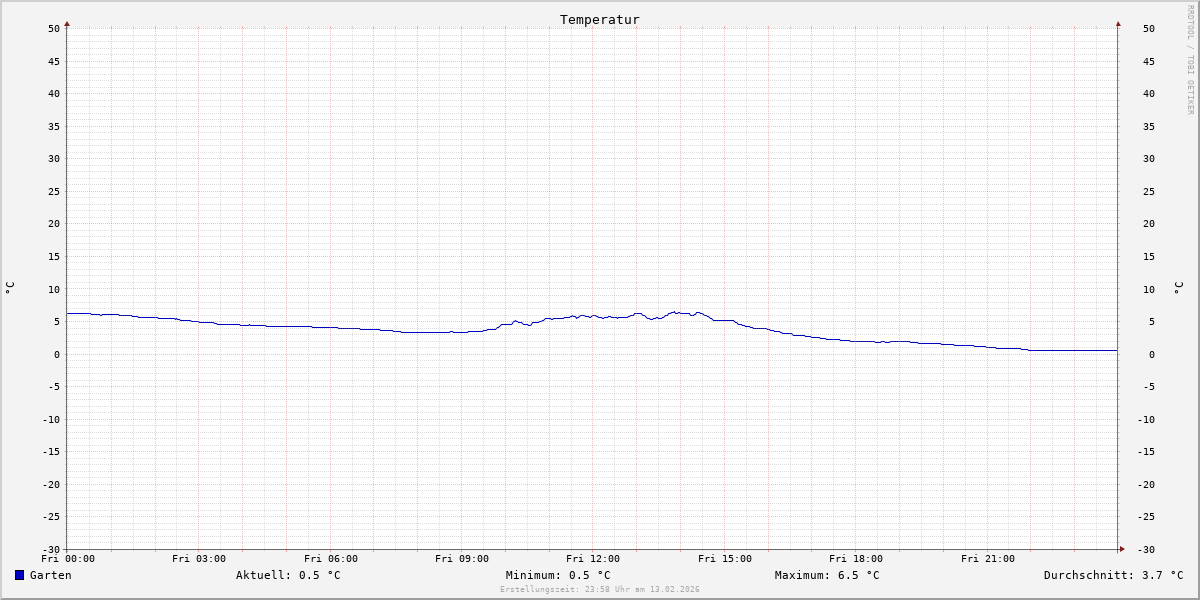Click the right °C axis unit label
Screen dimensions: 1200x600
pos(1178,287)
